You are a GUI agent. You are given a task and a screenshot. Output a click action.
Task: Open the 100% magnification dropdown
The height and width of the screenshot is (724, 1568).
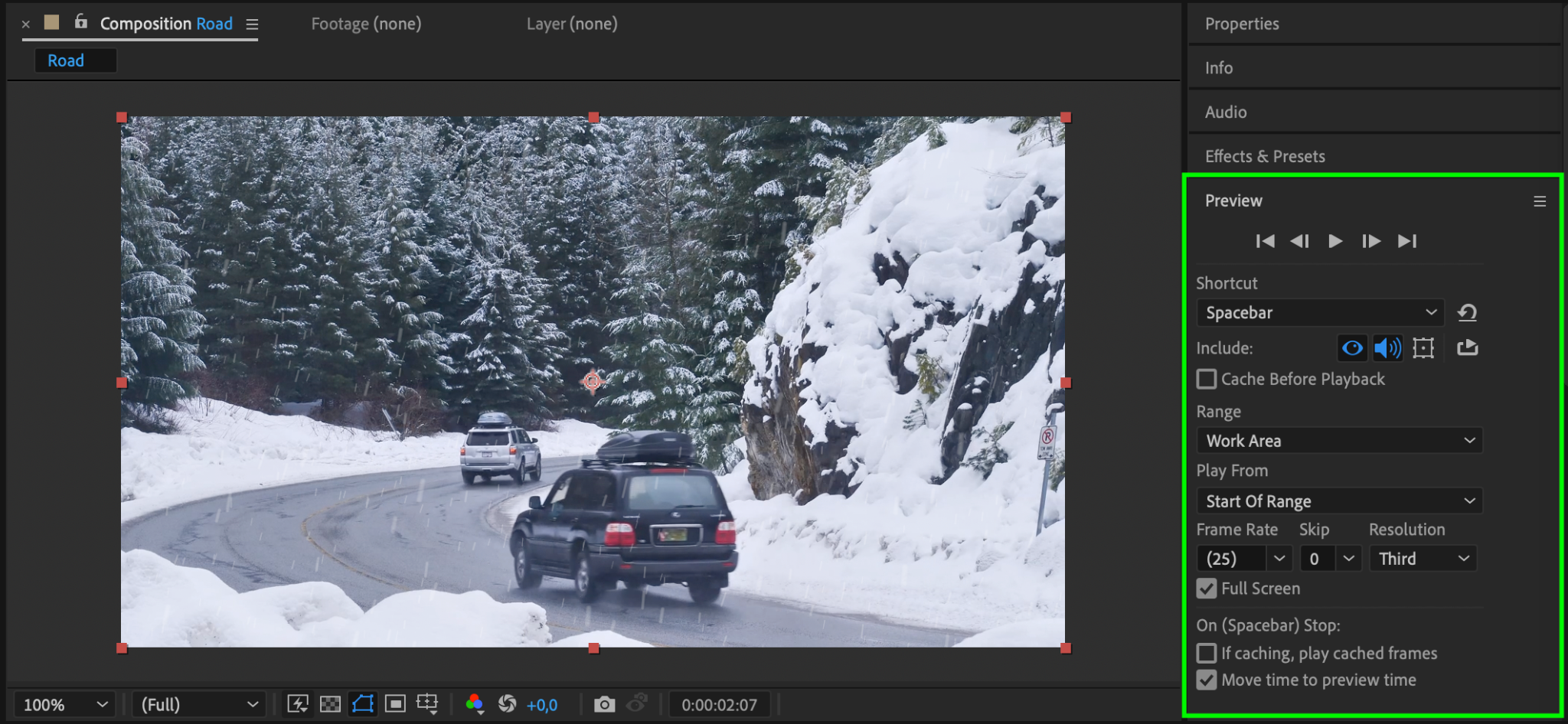pos(64,705)
